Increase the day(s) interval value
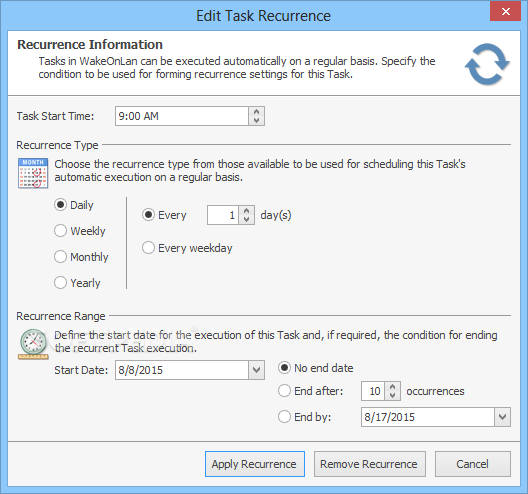The height and width of the screenshot is (494, 528). tap(246, 211)
